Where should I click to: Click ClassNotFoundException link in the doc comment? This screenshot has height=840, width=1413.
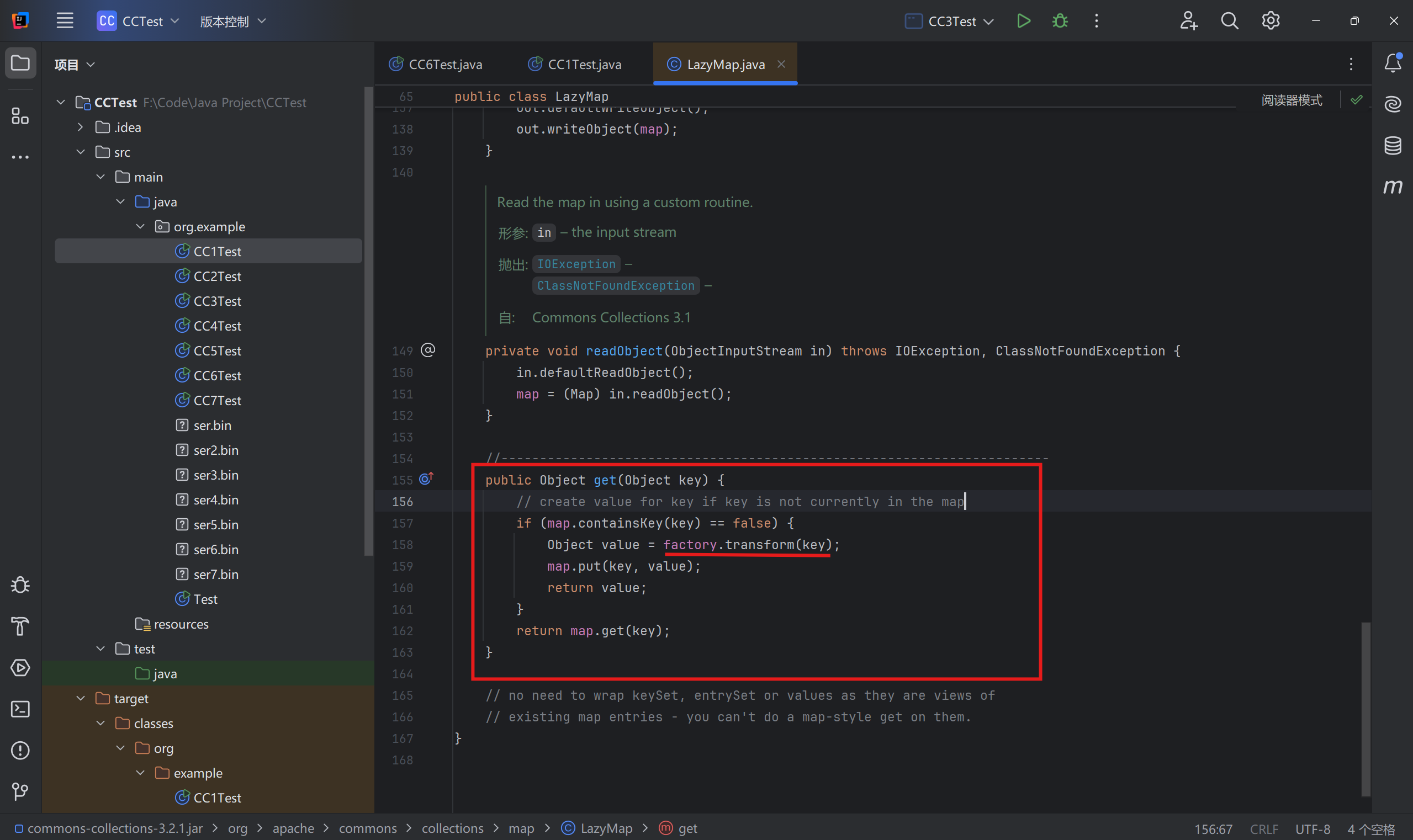coord(616,285)
